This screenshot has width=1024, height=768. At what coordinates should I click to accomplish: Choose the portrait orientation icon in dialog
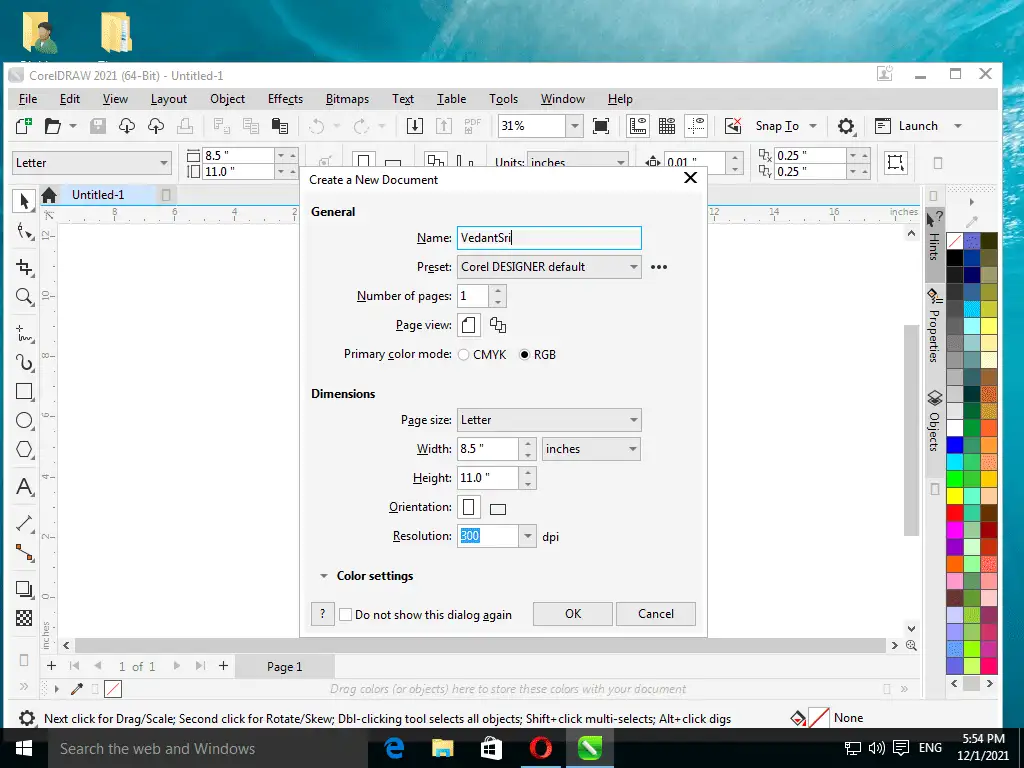468,507
